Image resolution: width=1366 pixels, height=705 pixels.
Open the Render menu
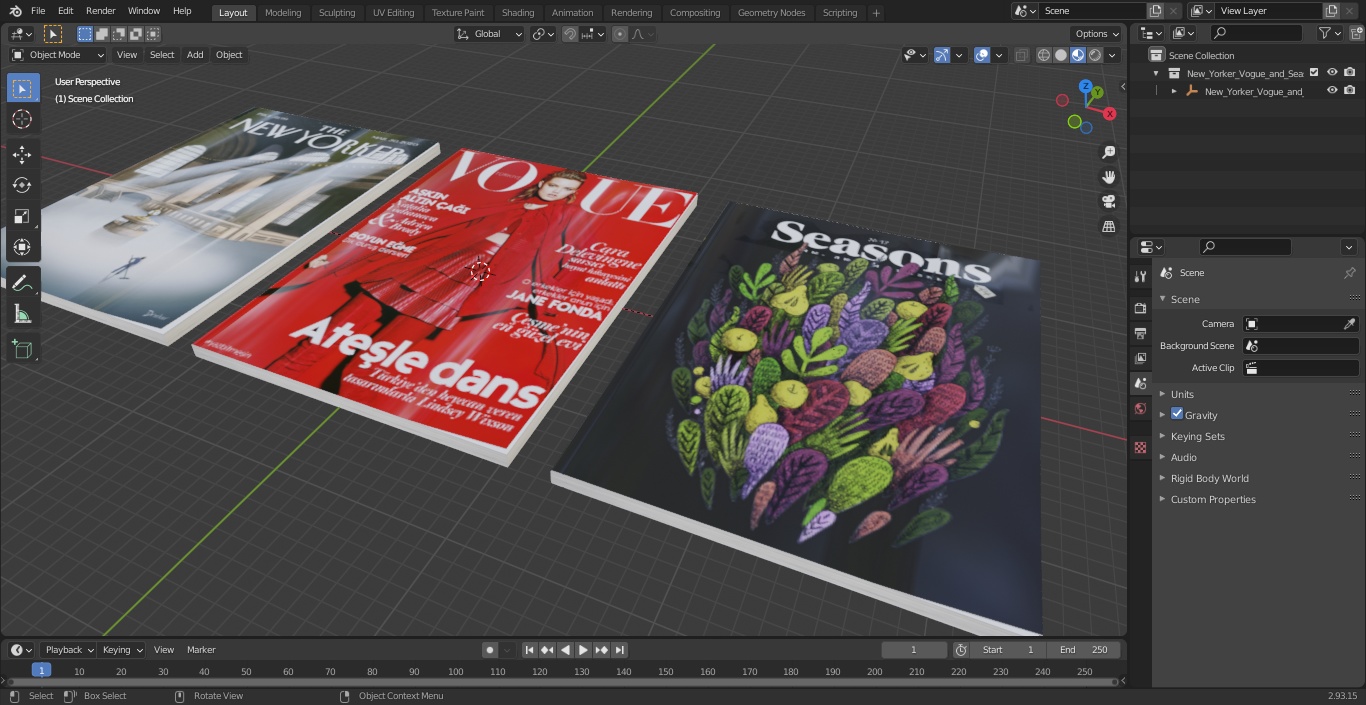click(x=100, y=11)
